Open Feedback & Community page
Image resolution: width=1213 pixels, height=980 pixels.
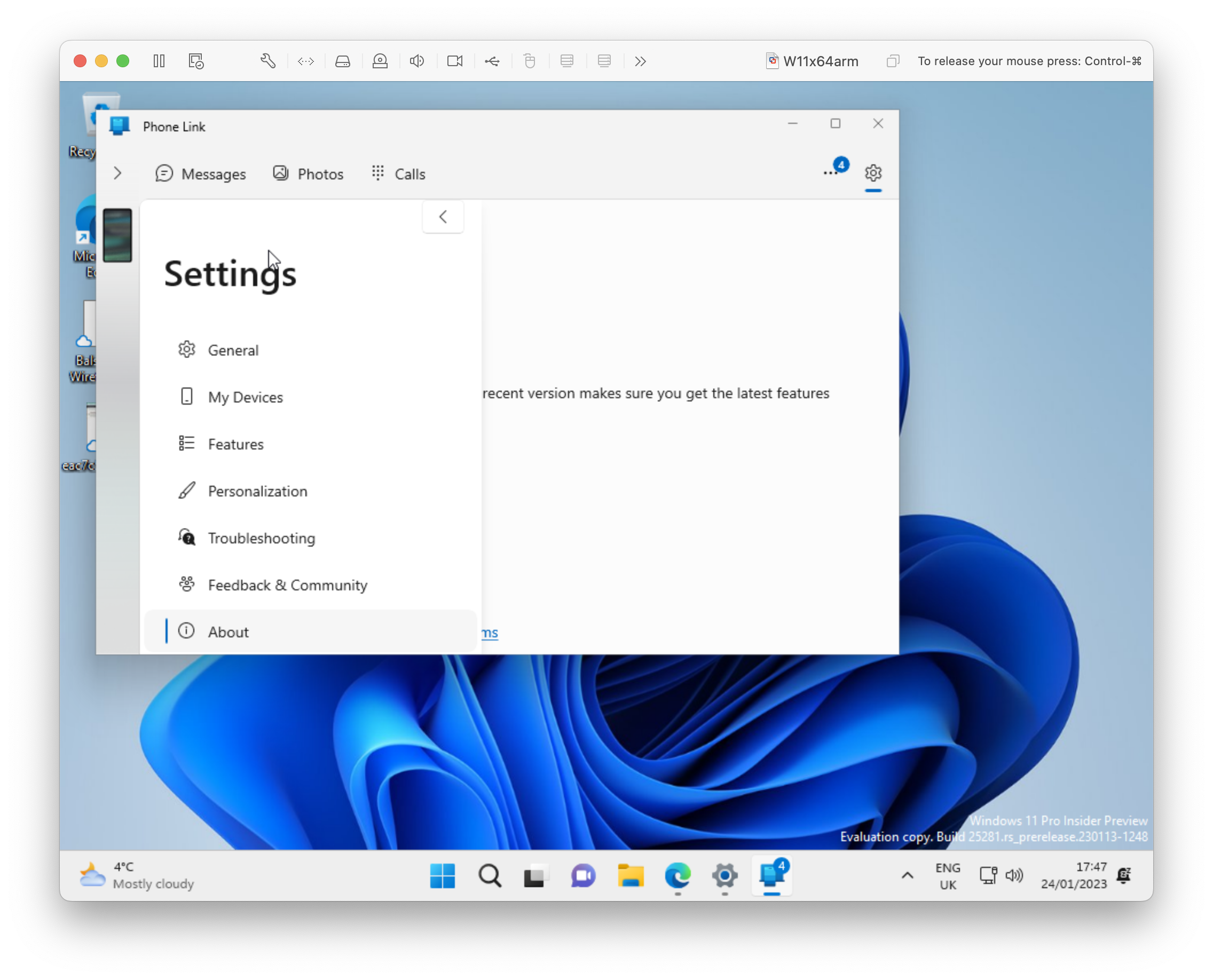pyautogui.click(x=287, y=586)
